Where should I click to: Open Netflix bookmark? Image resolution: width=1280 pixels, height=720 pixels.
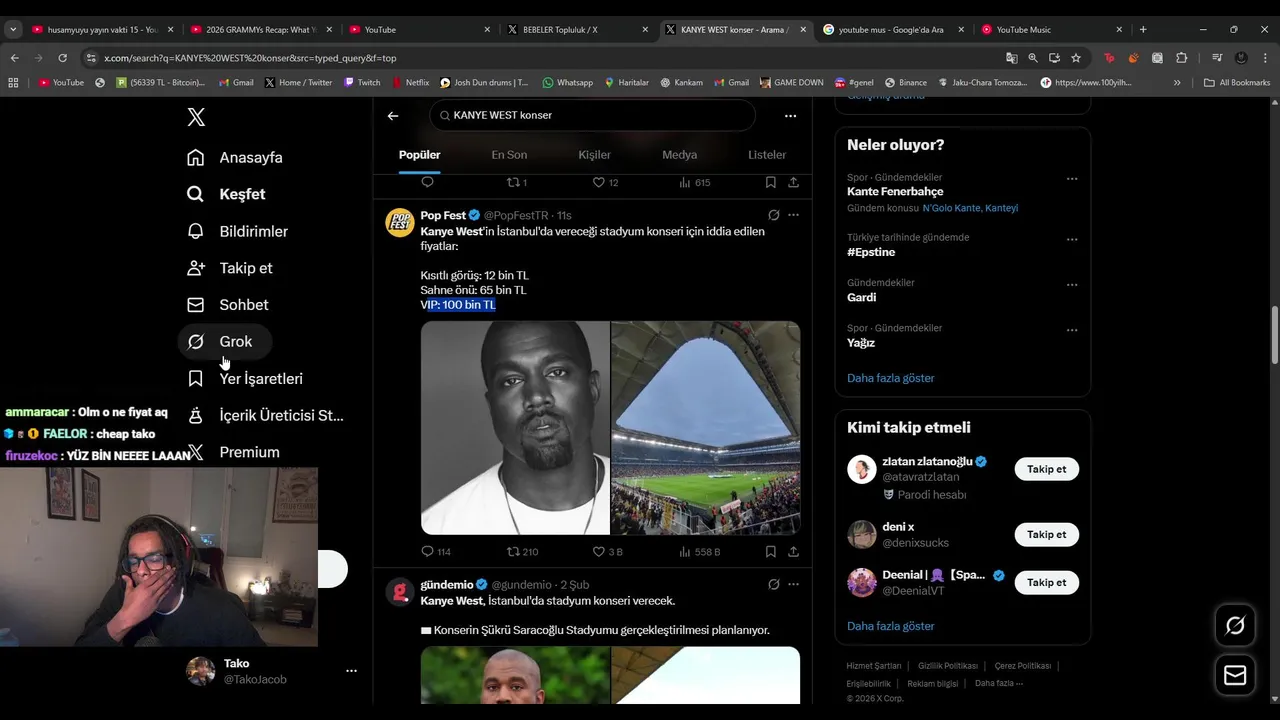point(411,82)
